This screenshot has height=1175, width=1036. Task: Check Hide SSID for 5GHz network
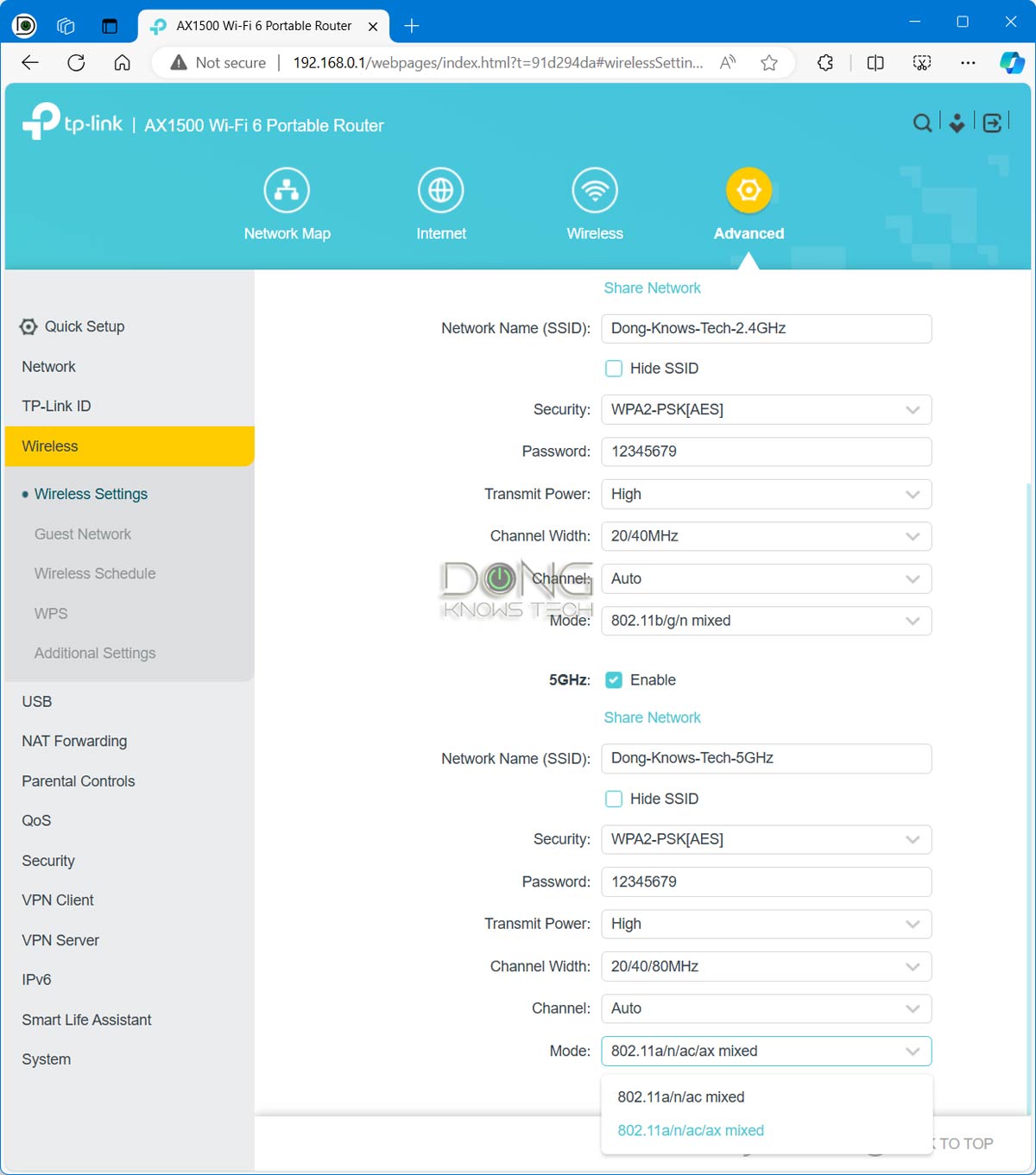coord(614,799)
